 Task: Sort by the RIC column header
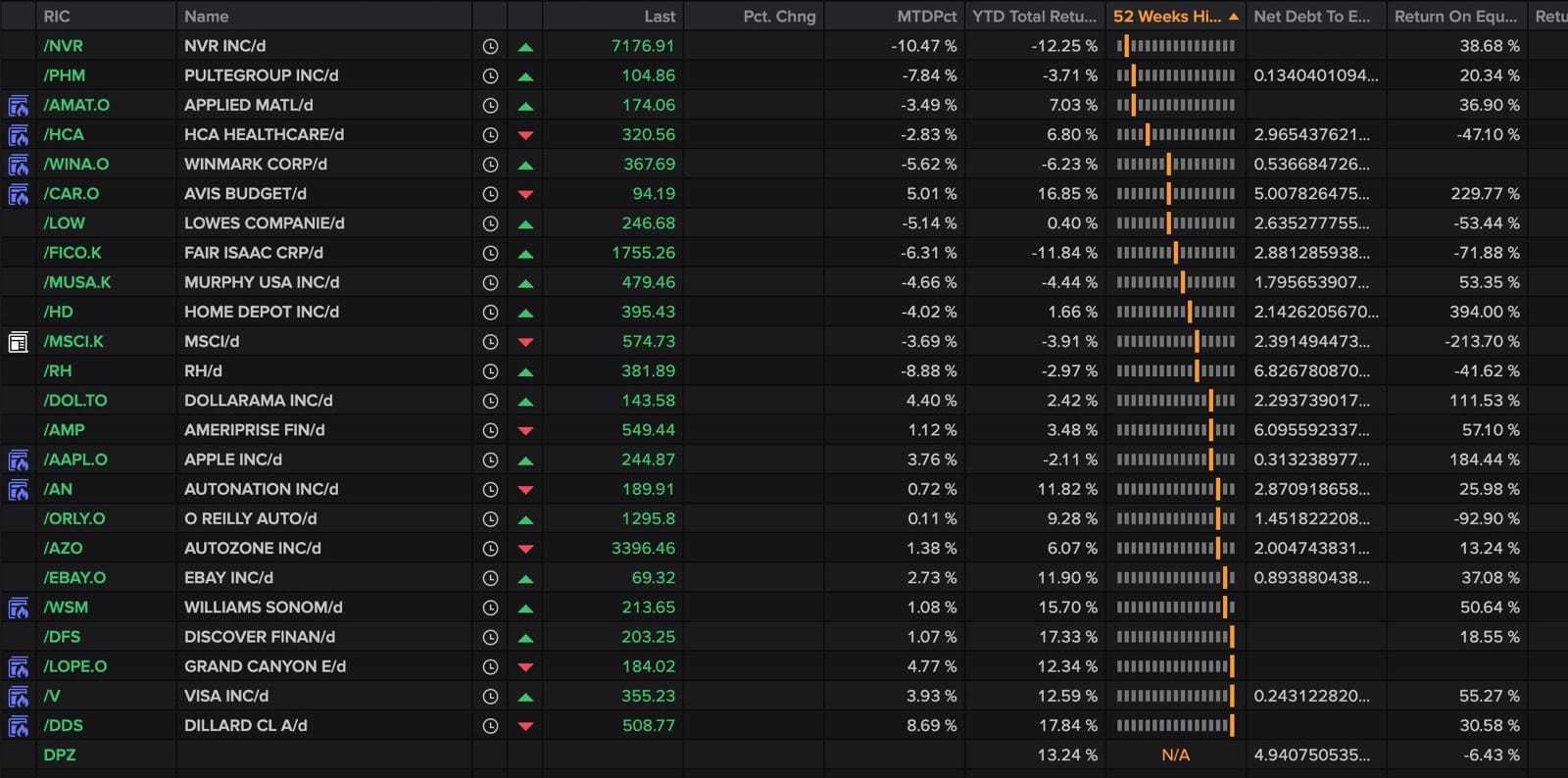[x=57, y=17]
